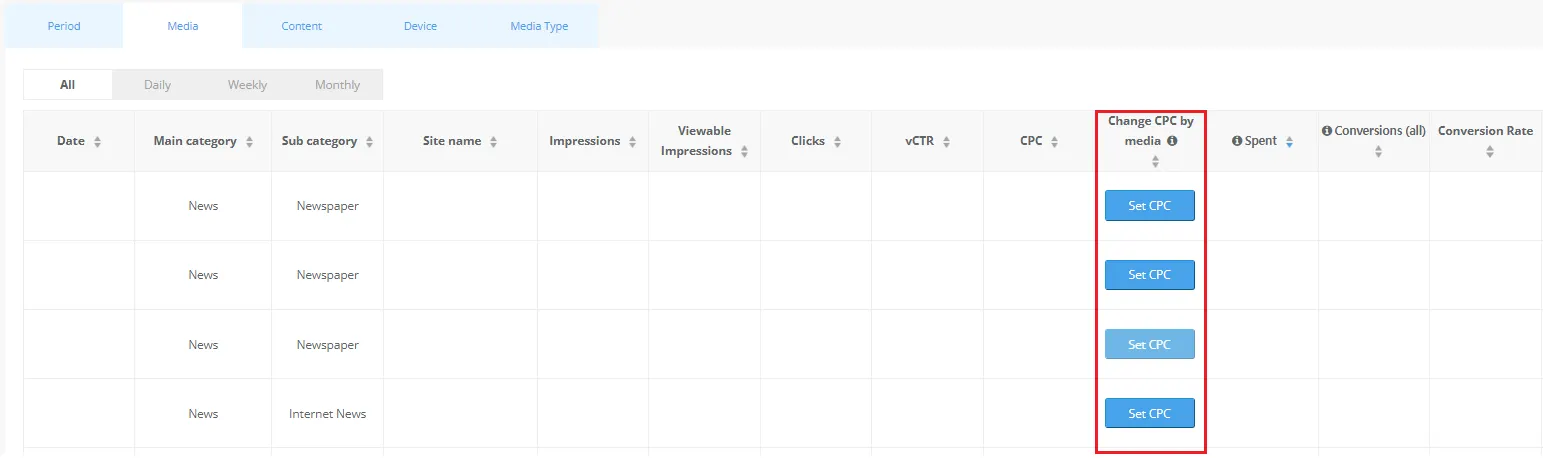Screen dimensions: 1543x458
Task: Click info icon in Change CPC by media header
Action: [x=1172, y=141]
